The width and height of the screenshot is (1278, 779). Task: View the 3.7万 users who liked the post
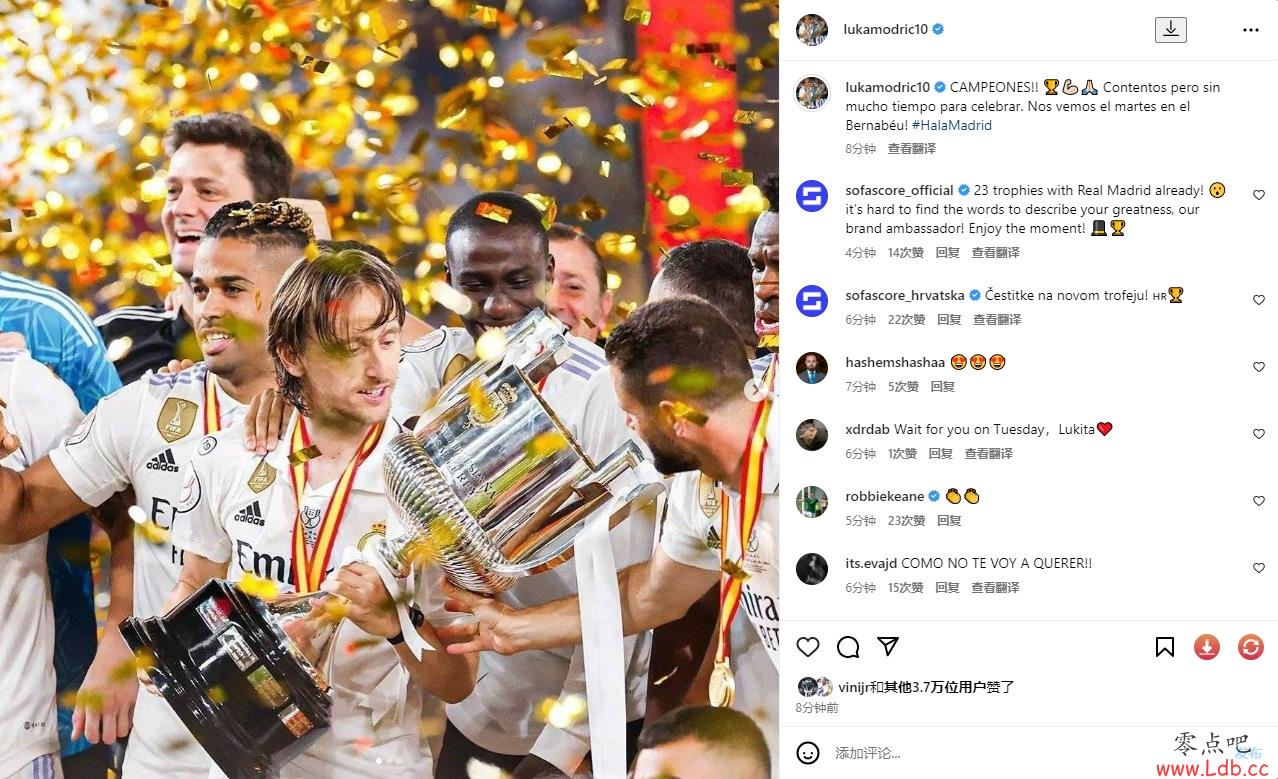(927, 687)
